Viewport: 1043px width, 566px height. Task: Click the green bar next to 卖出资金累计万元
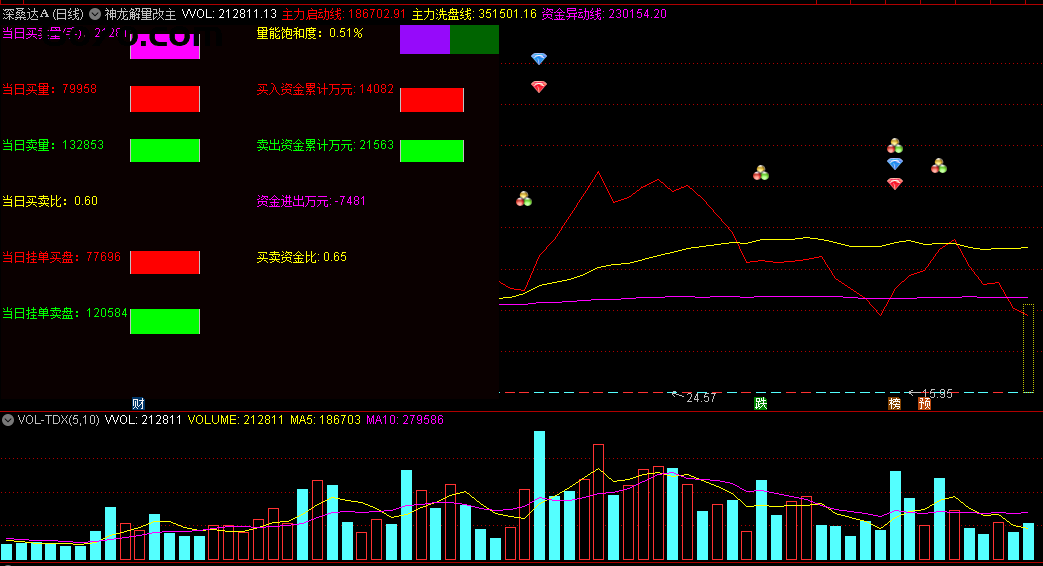432,151
